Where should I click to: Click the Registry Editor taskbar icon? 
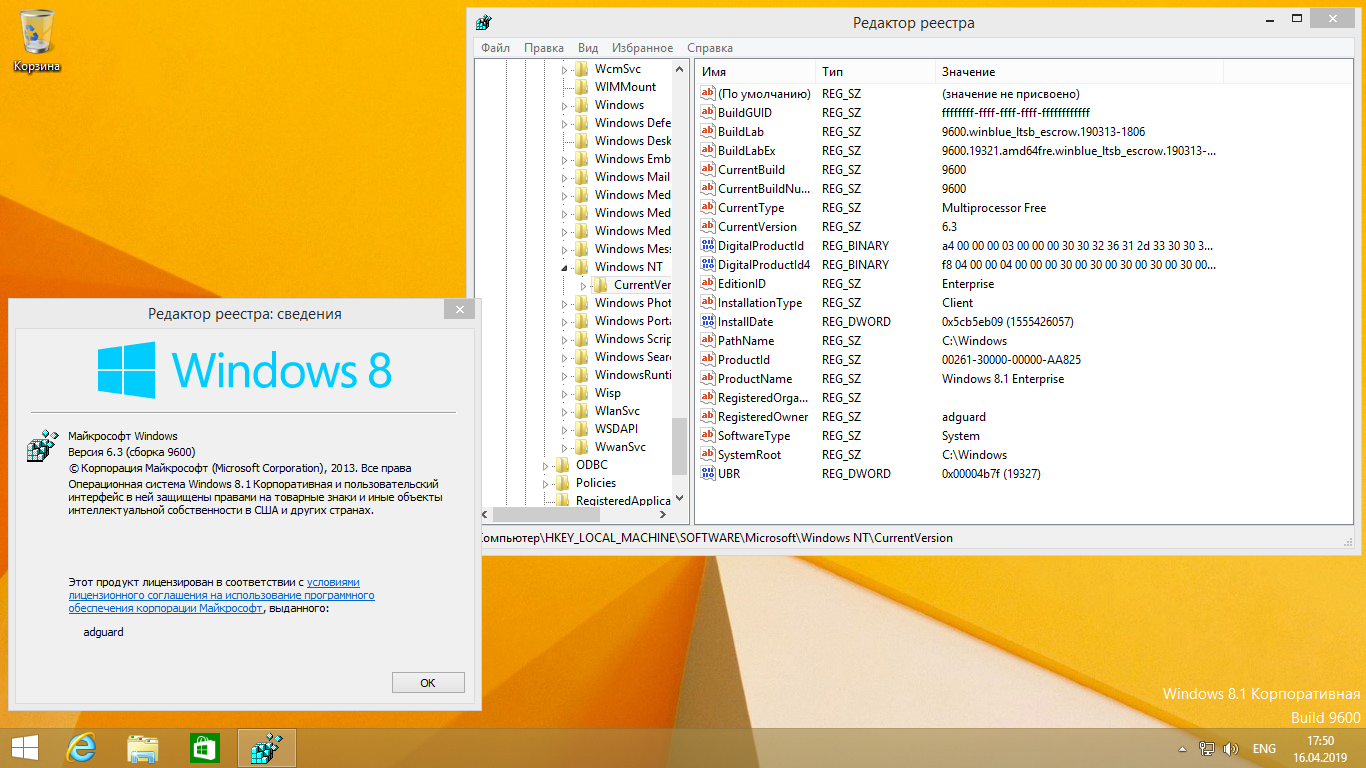point(267,748)
